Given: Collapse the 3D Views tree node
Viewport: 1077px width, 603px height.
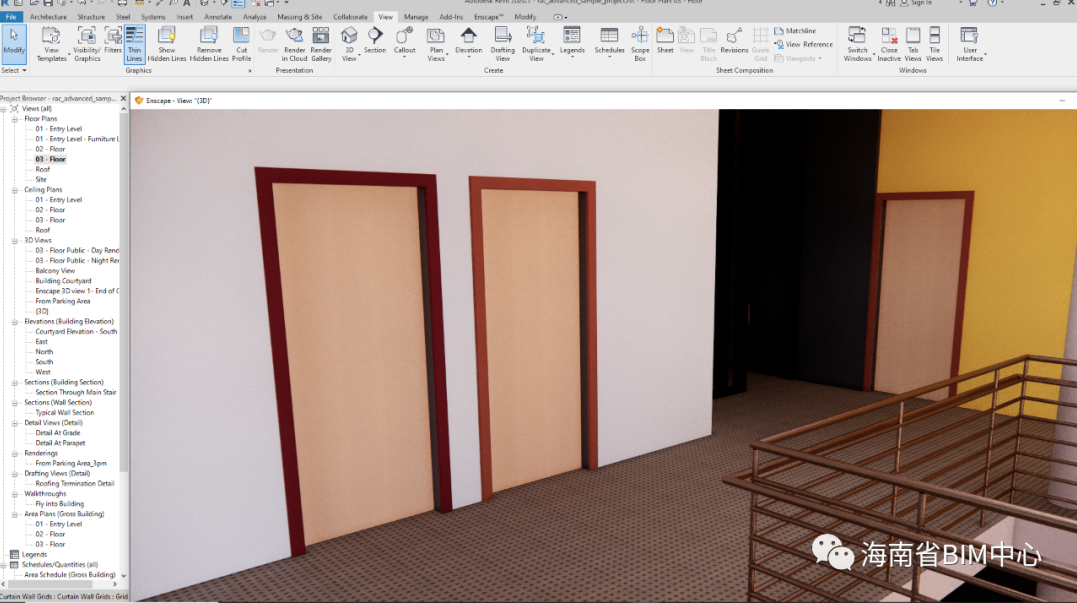Looking at the screenshot, I should click(16, 240).
